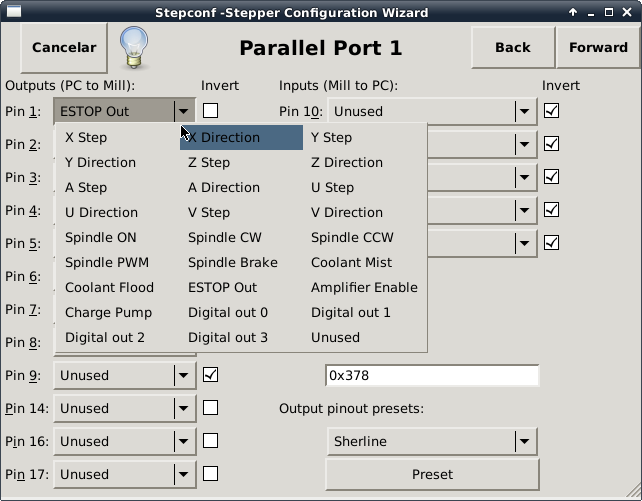The height and width of the screenshot is (501, 642).
Task: Toggle Pin 1 invert checkbox
Action: click(x=210, y=111)
